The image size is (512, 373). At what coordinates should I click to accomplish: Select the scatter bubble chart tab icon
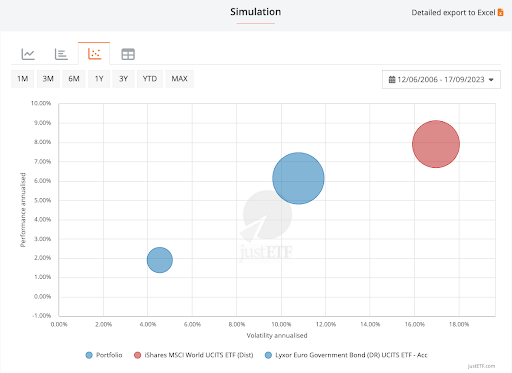pyautogui.click(x=94, y=54)
